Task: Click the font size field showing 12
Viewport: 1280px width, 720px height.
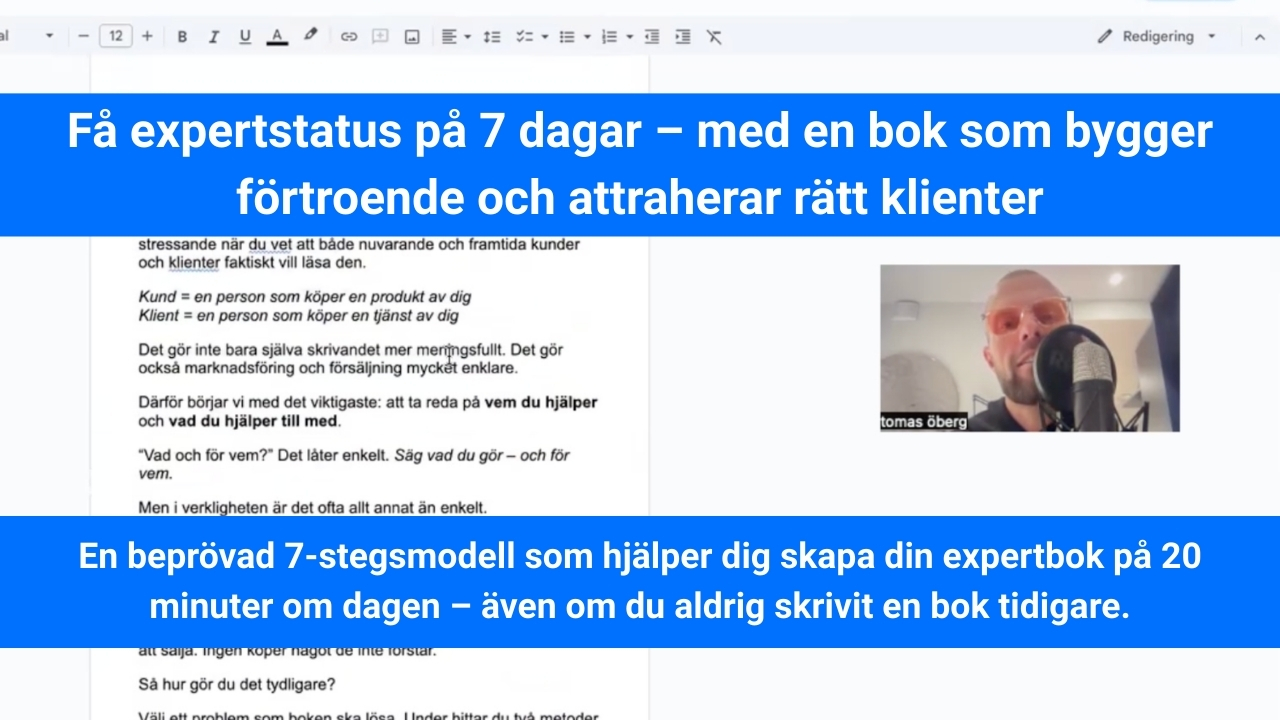Action: 115,37
